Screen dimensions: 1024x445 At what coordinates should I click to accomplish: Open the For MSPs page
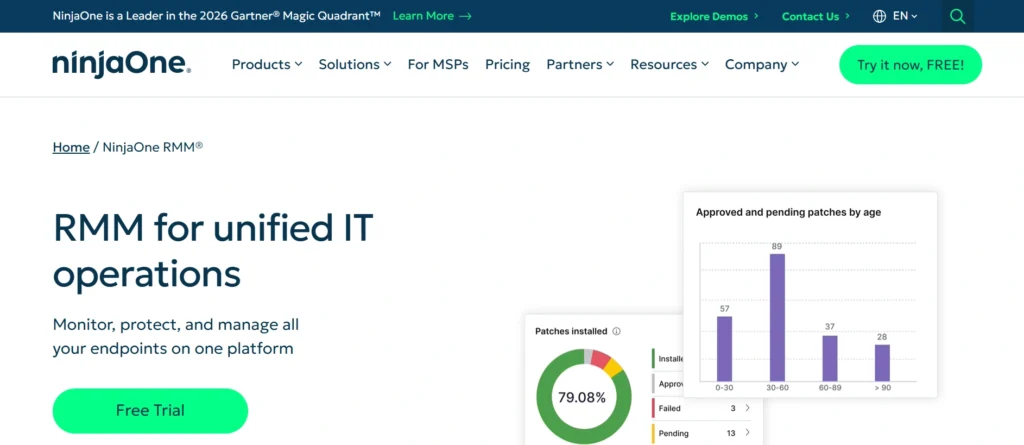coord(438,64)
